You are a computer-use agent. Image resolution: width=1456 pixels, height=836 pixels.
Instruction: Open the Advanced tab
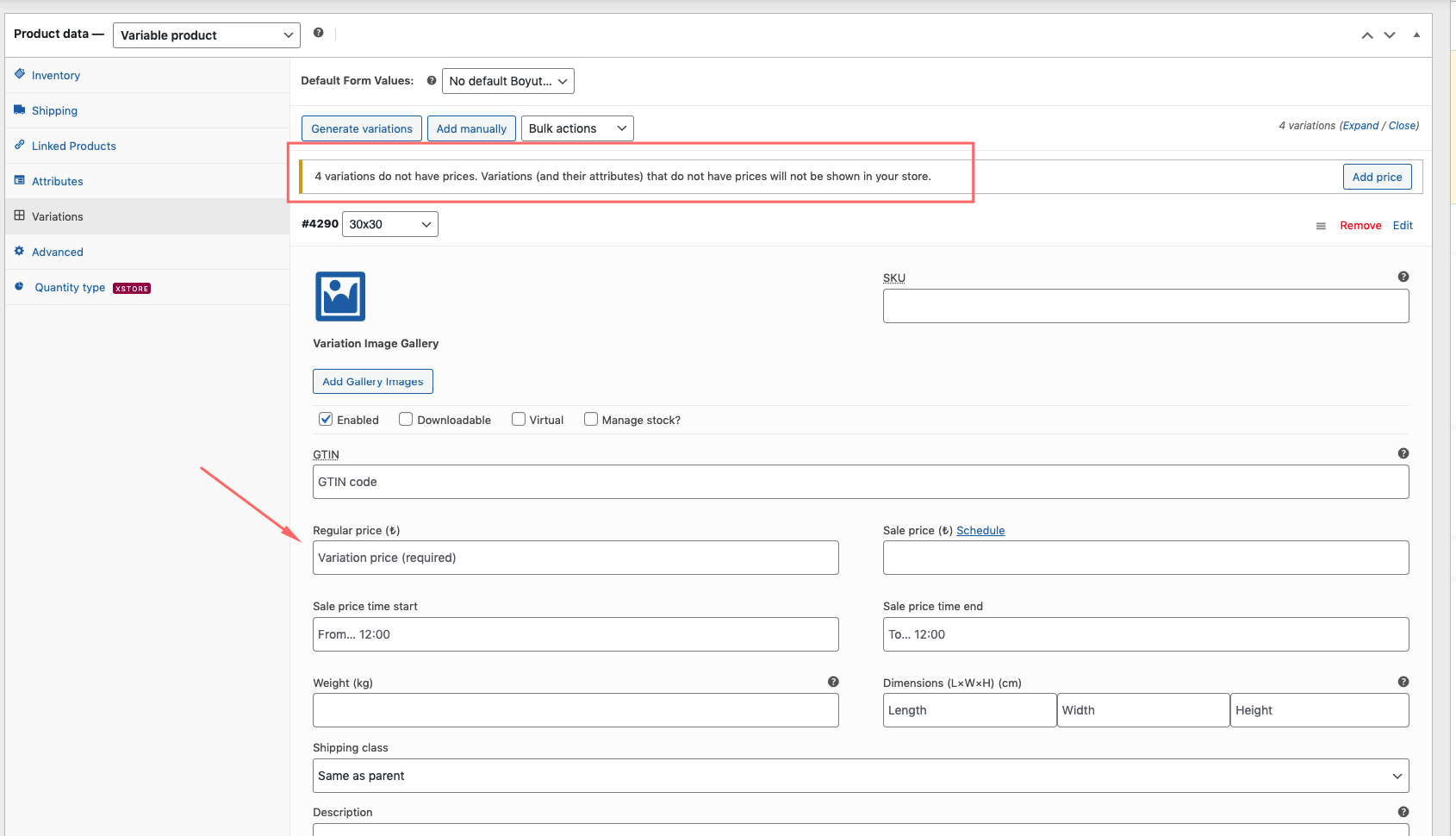point(147,252)
